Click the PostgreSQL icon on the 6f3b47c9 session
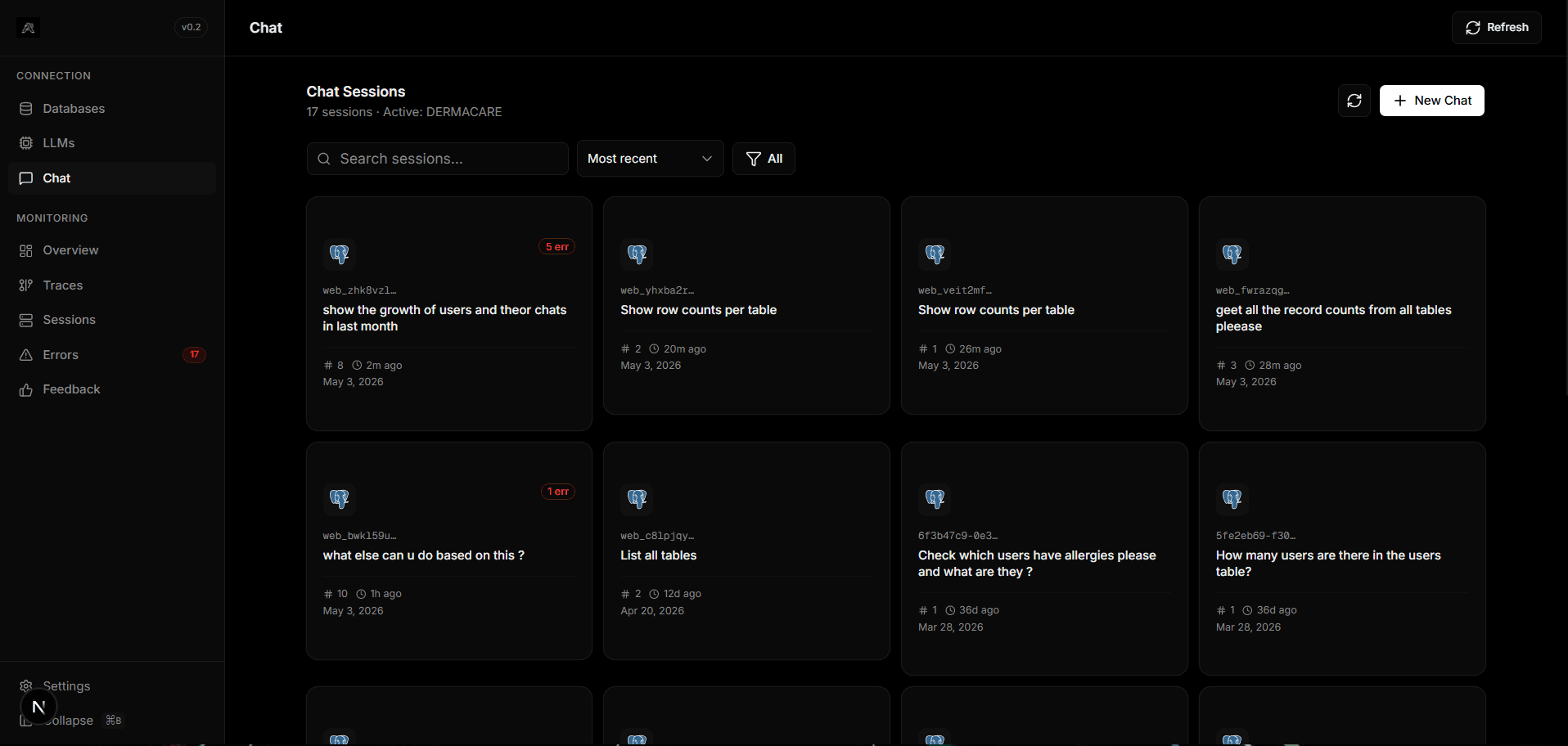 [935, 499]
